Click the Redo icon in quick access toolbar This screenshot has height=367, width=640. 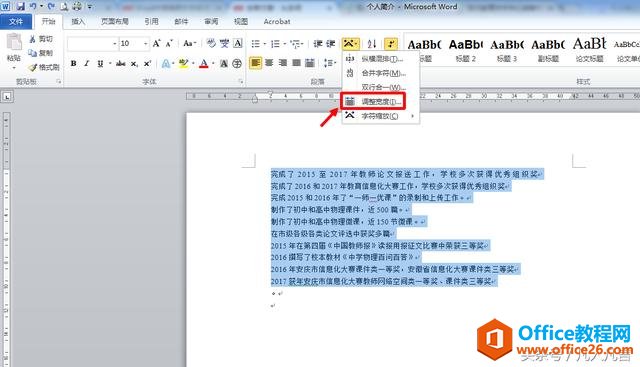pyautogui.click(x=51, y=6)
